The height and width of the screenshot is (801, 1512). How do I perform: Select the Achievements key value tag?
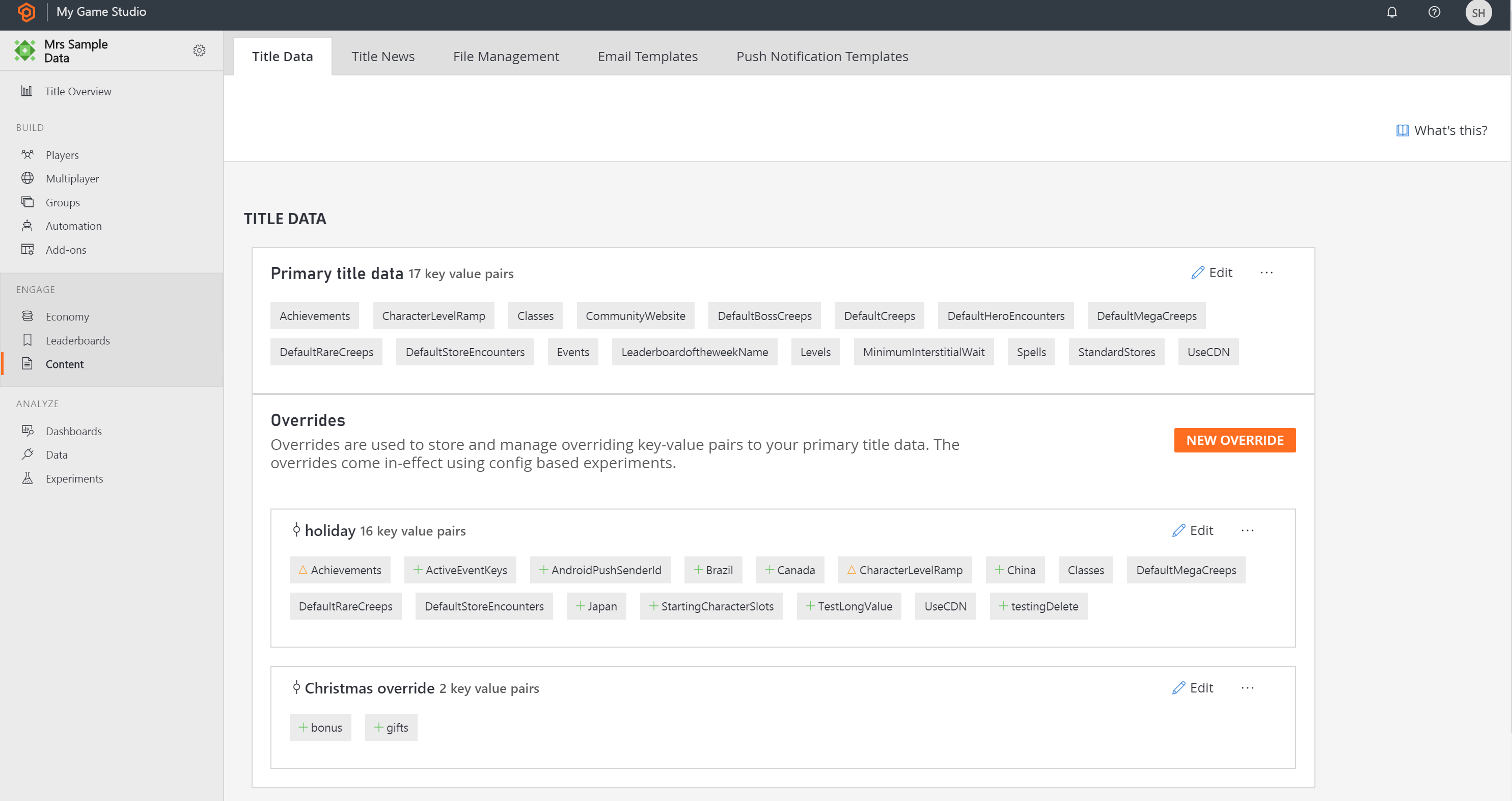pos(315,315)
